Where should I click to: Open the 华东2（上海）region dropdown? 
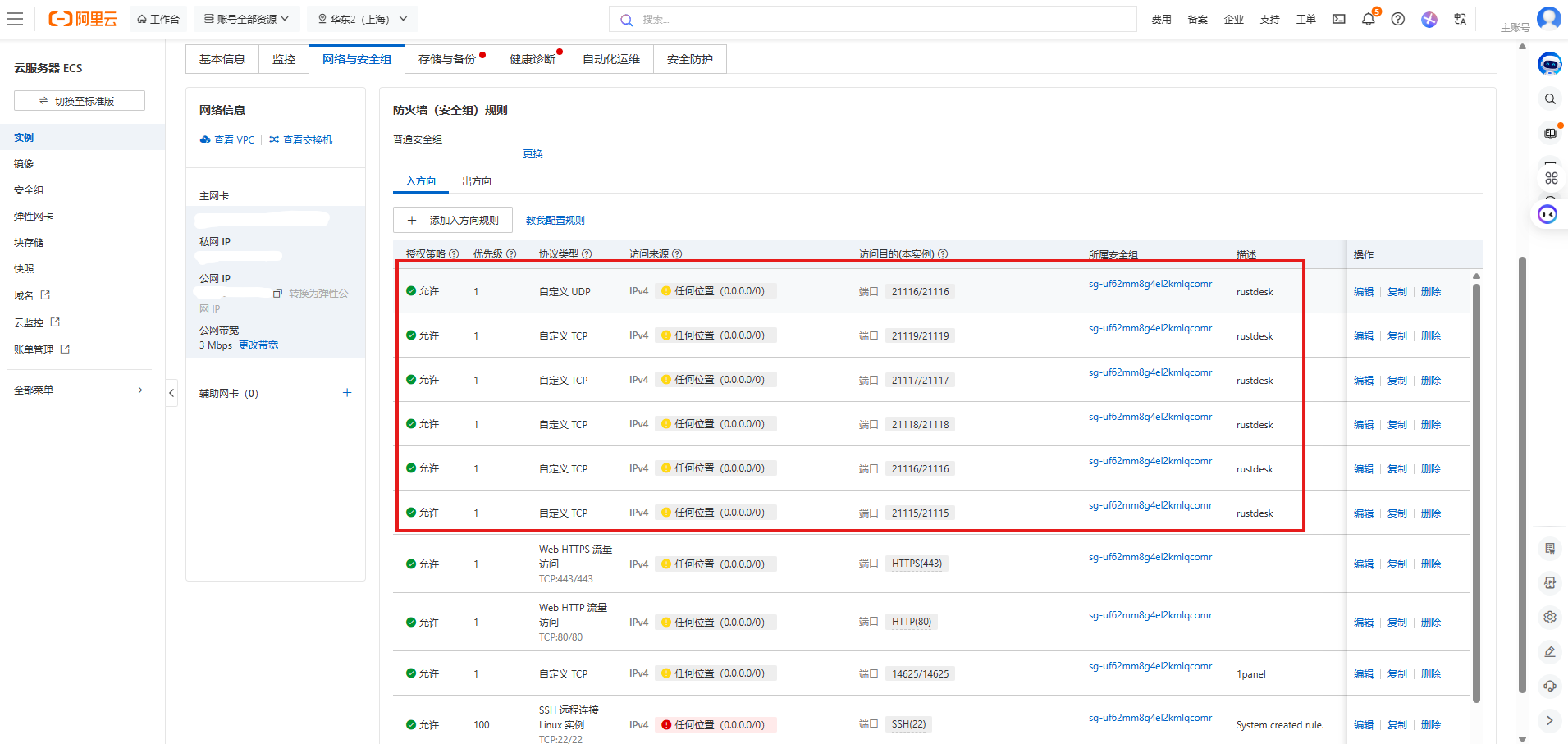pos(363,19)
